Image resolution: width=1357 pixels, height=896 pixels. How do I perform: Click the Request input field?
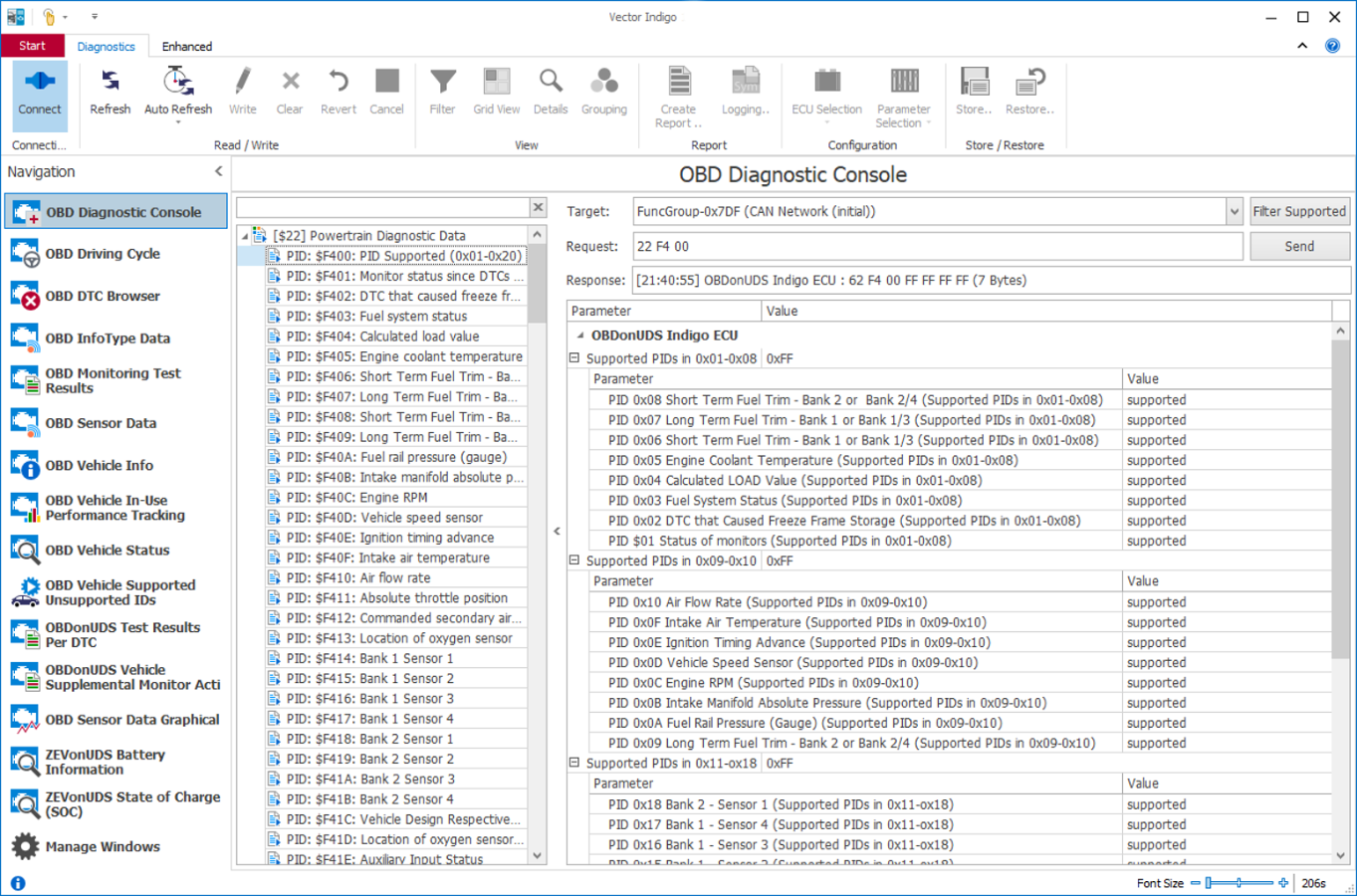937,246
